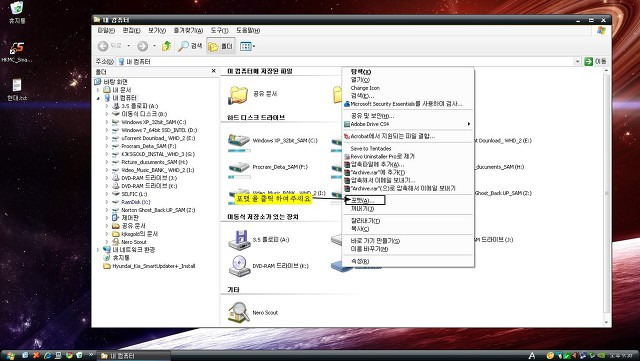Screen dimensions: 640x361
Task: Choose 공유 및 보안(H)... in context menu
Action: pos(408,116)
